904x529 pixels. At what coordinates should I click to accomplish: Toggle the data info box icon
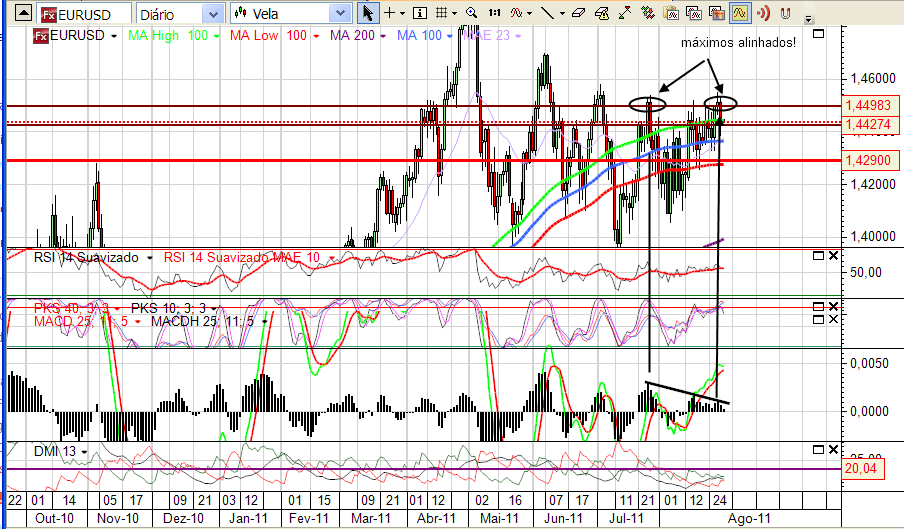point(420,13)
